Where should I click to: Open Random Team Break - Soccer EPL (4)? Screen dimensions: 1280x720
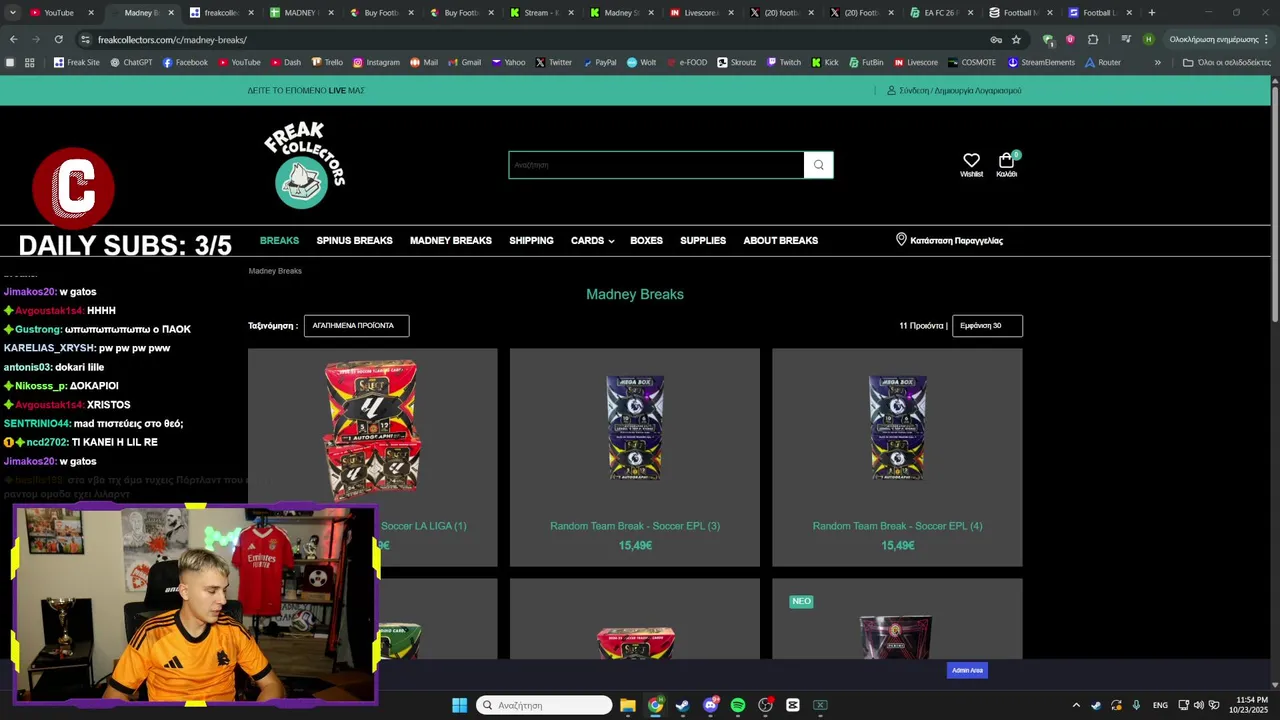click(x=897, y=526)
